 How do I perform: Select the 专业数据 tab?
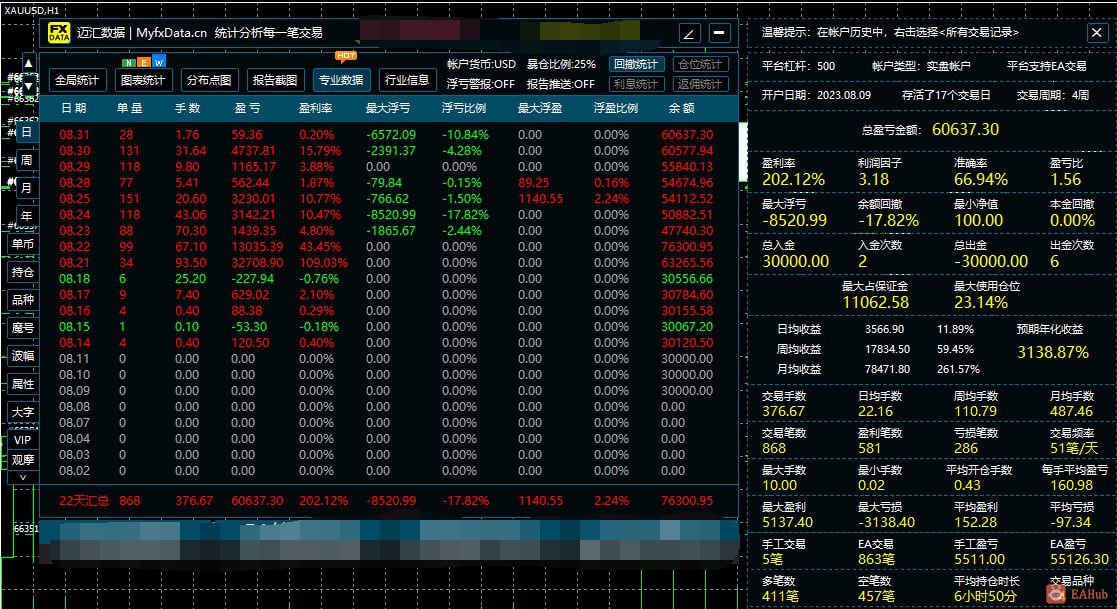tap(341, 80)
